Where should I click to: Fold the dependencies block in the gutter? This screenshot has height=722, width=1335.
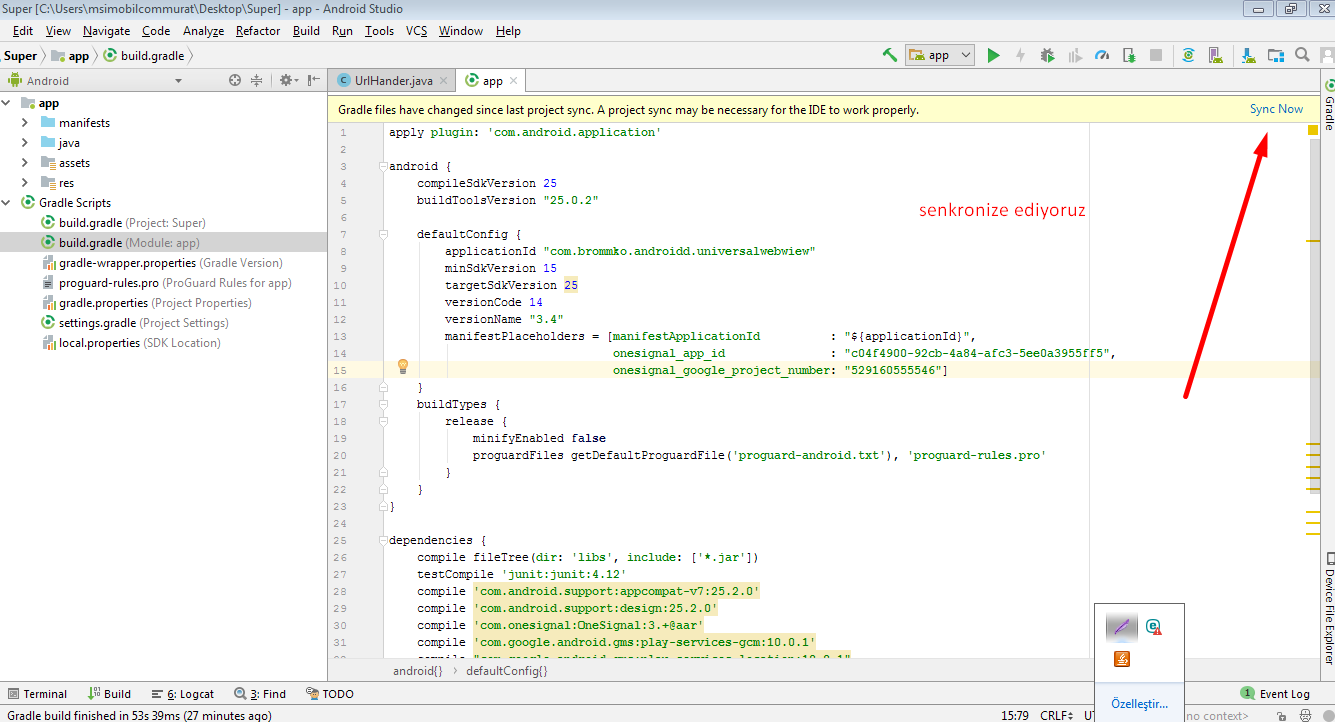coord(383,540)
